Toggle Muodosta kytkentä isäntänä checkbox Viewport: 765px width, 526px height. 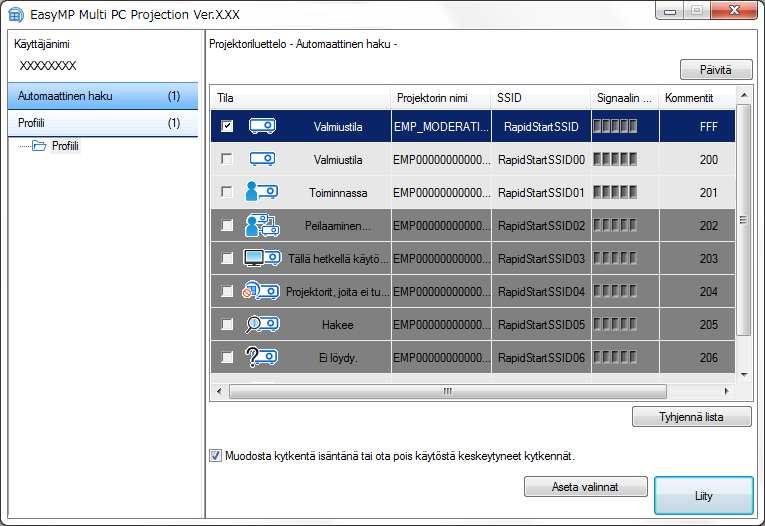(215, 456)
